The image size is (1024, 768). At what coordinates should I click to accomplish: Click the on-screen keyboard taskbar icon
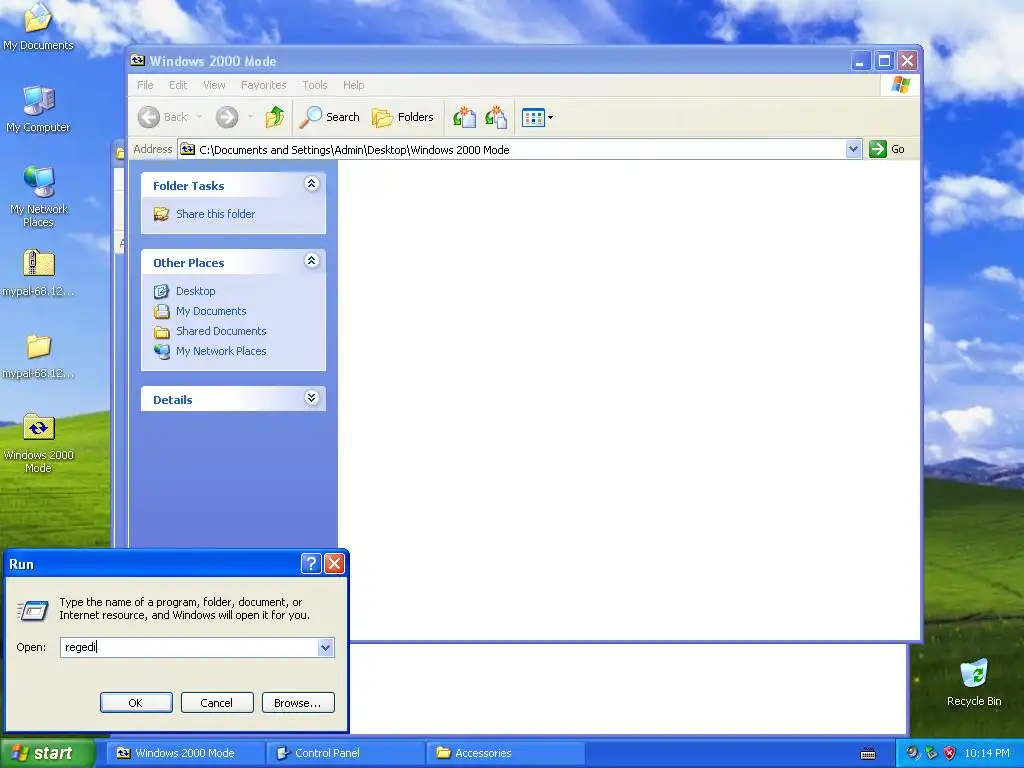click(x=868, y=754)
